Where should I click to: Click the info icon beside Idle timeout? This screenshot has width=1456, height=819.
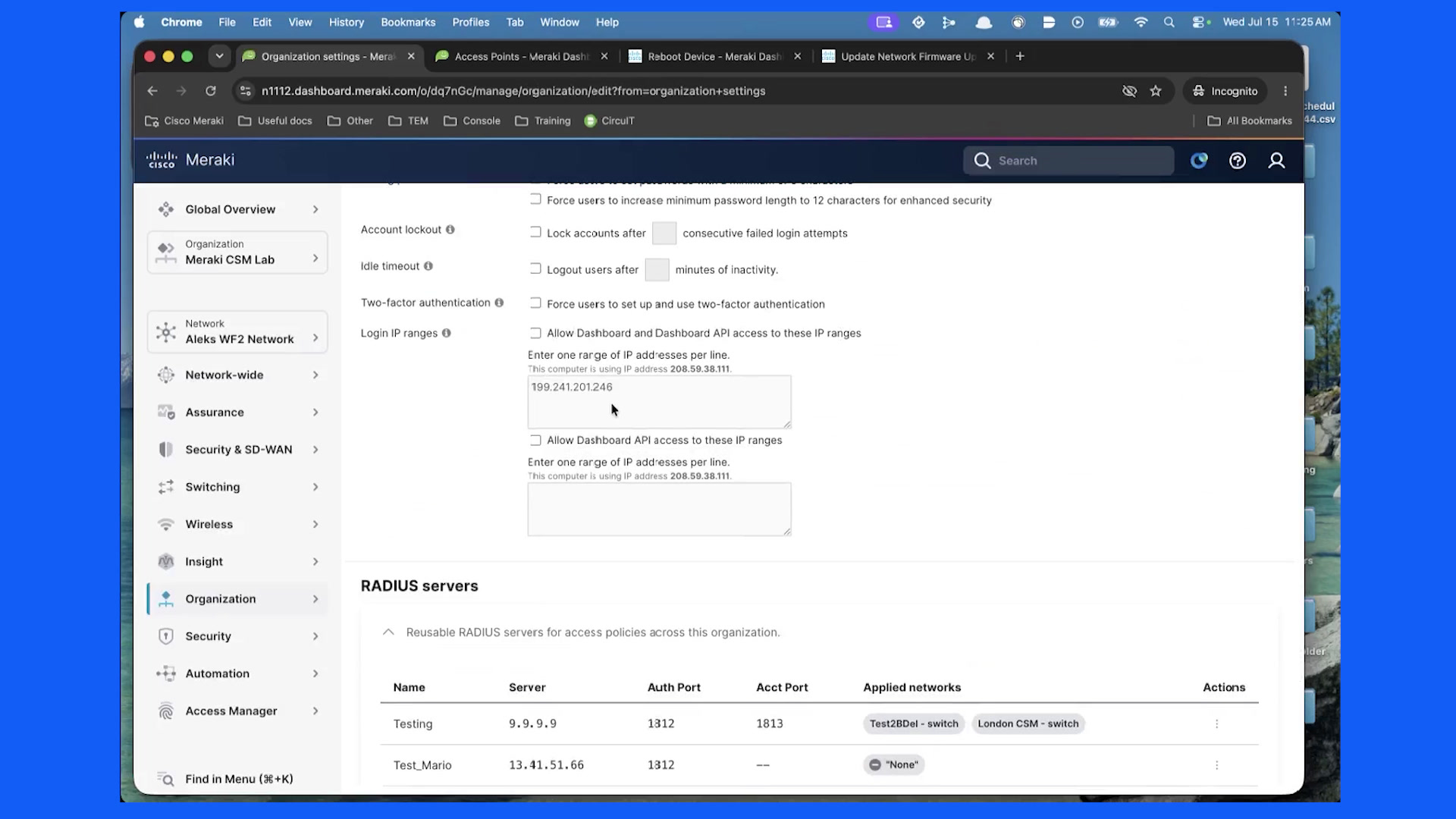pos(428,266)
